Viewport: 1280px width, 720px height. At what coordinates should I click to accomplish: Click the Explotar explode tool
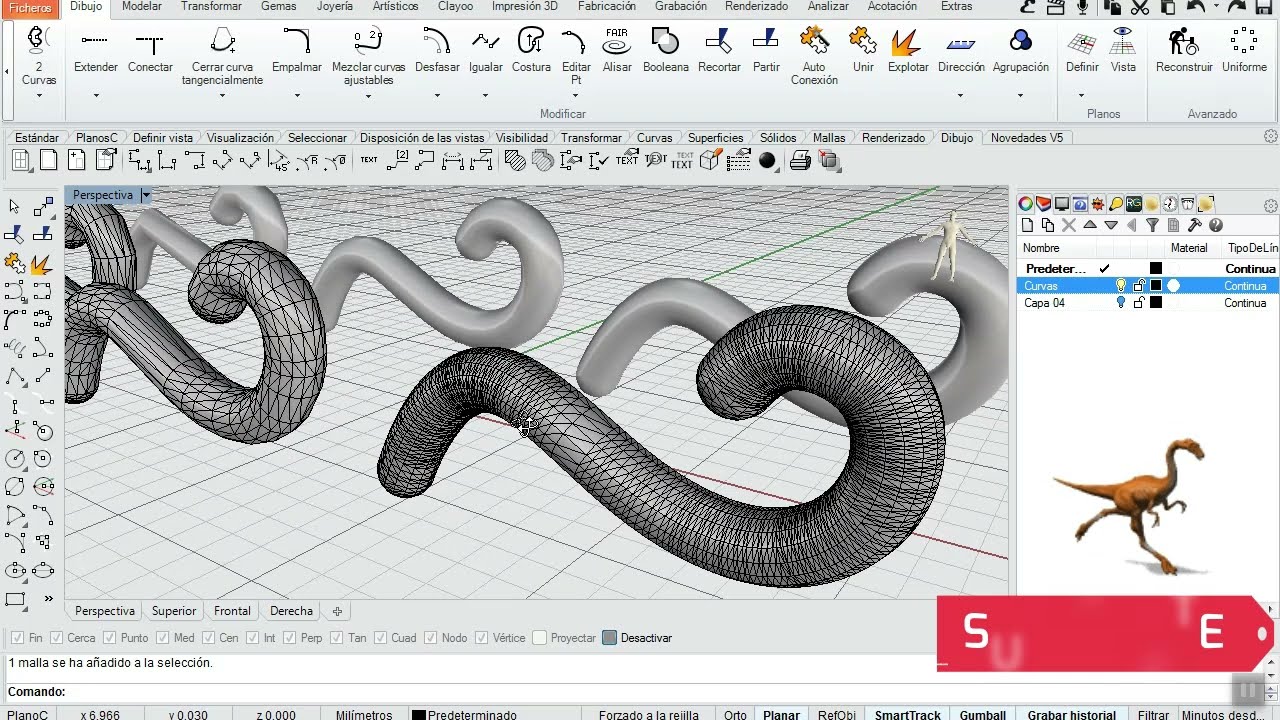908,50
